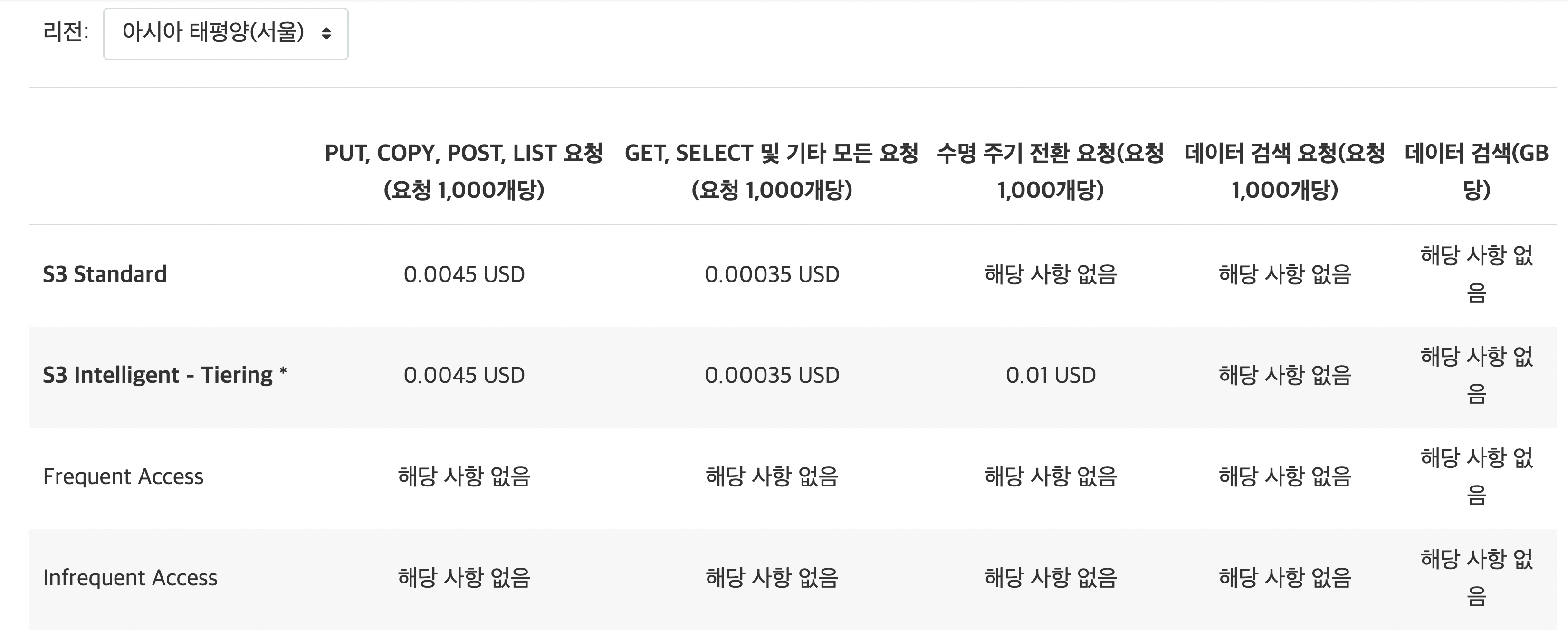Click Intelligent-Tiering's 0.00035 USD GET price
The image size is (1568, 641).
click(772, 375)
